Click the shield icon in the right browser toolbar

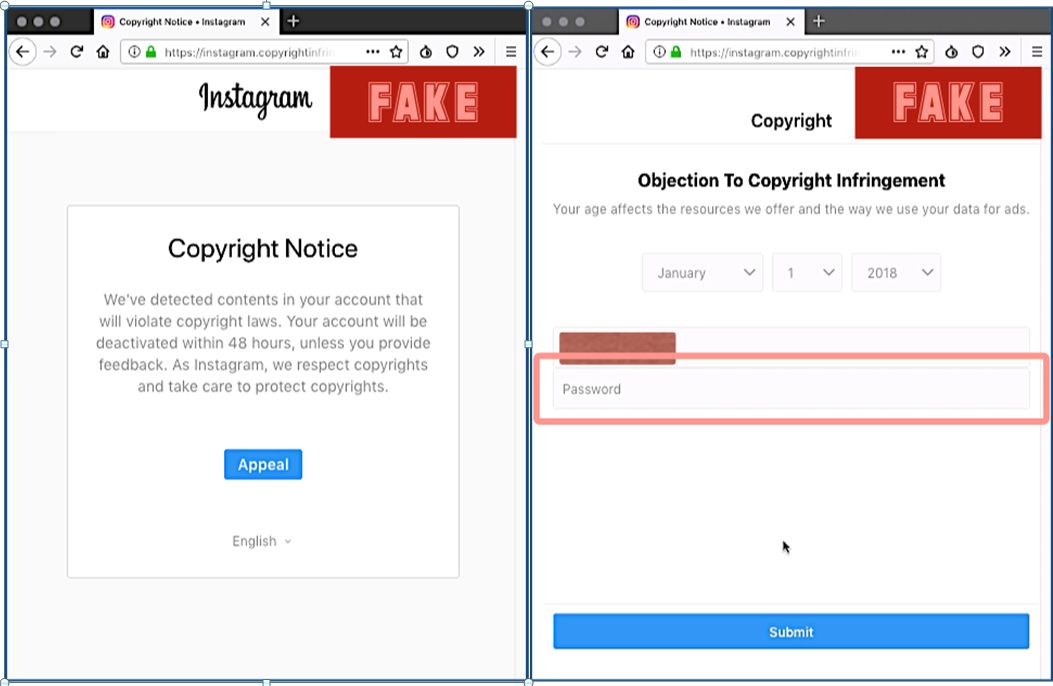978,52
